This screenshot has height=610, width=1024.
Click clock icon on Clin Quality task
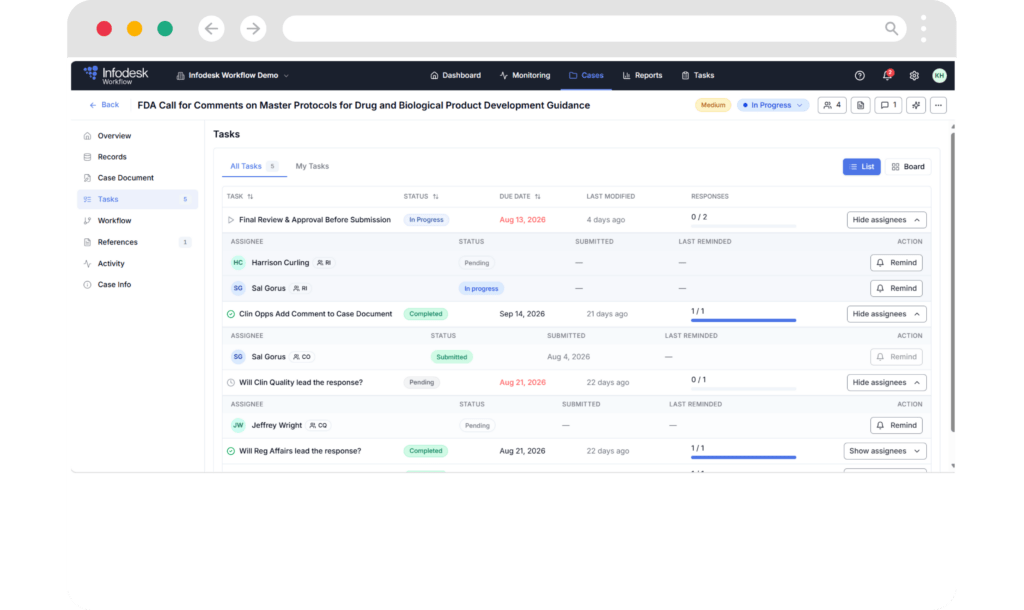click(x=231, y=383)
